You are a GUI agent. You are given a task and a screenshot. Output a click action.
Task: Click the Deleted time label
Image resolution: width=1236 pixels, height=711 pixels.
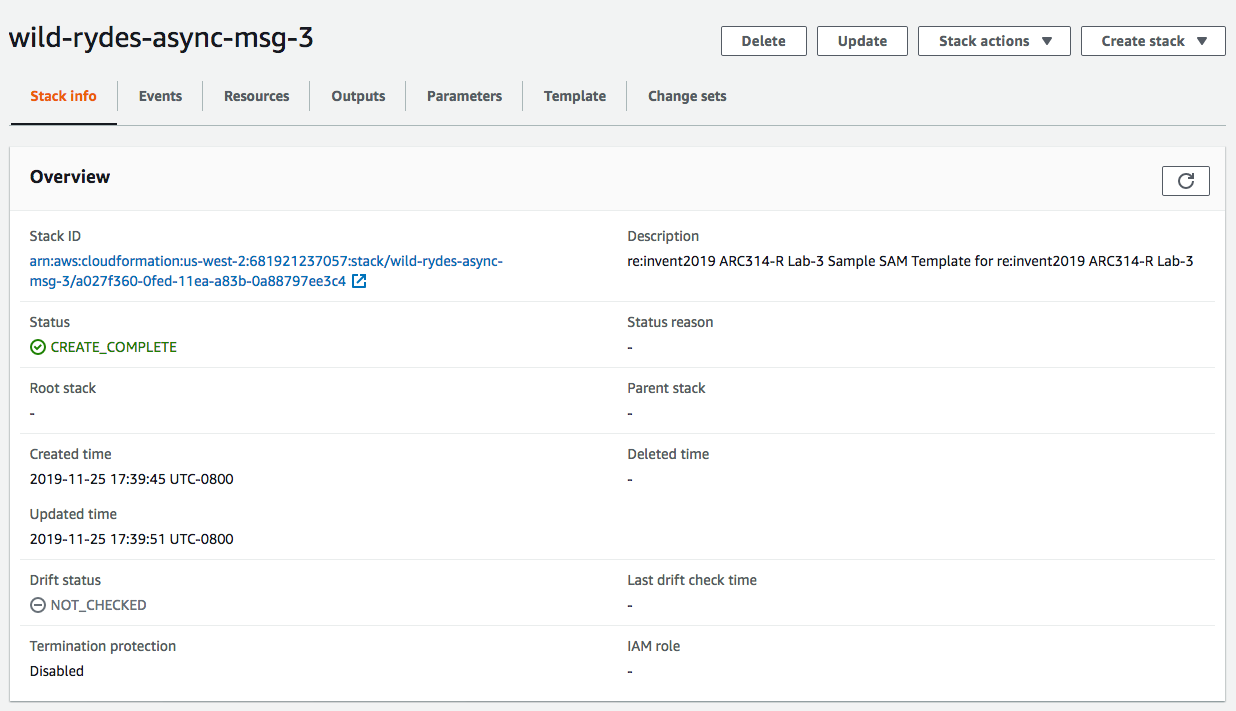(668, 454)
